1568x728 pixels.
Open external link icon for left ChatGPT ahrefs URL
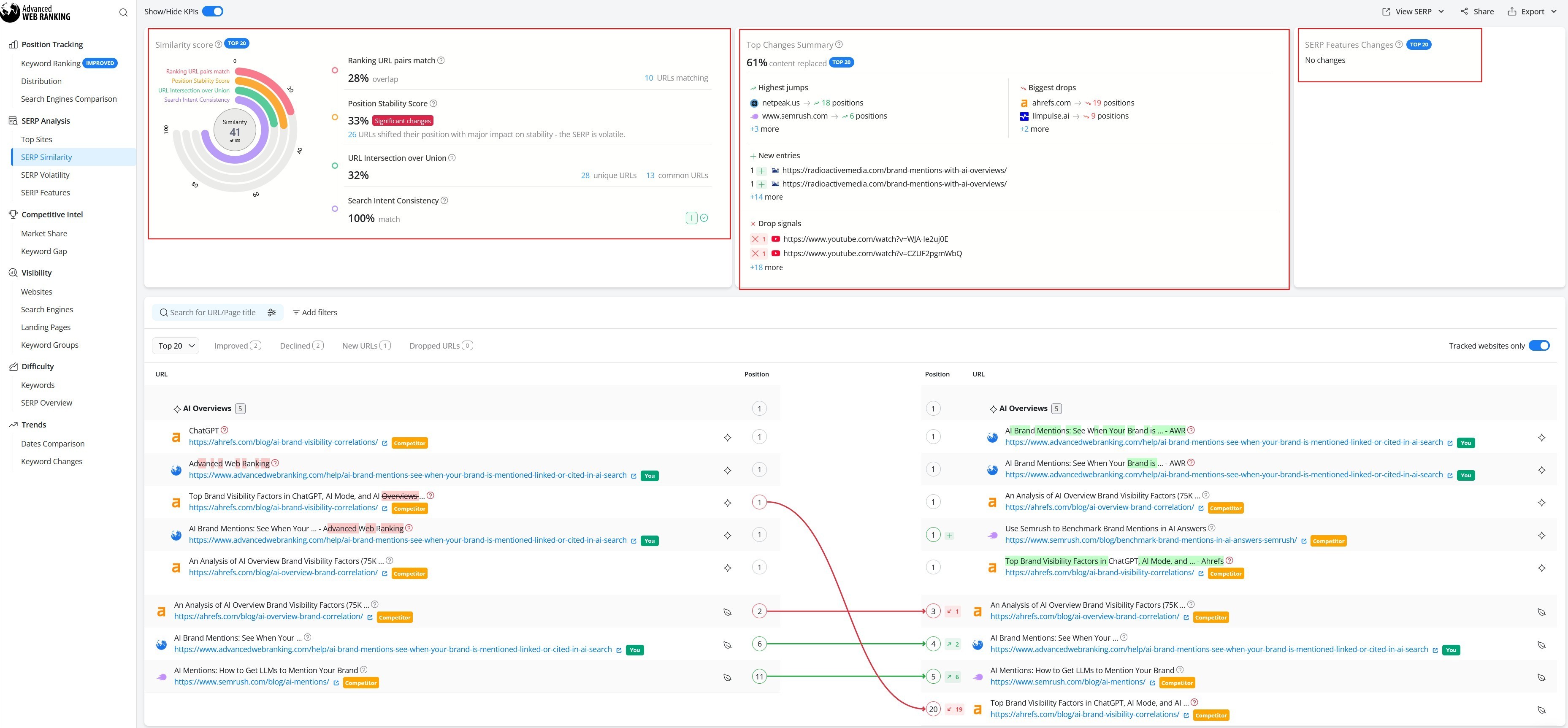coord(385,443)
